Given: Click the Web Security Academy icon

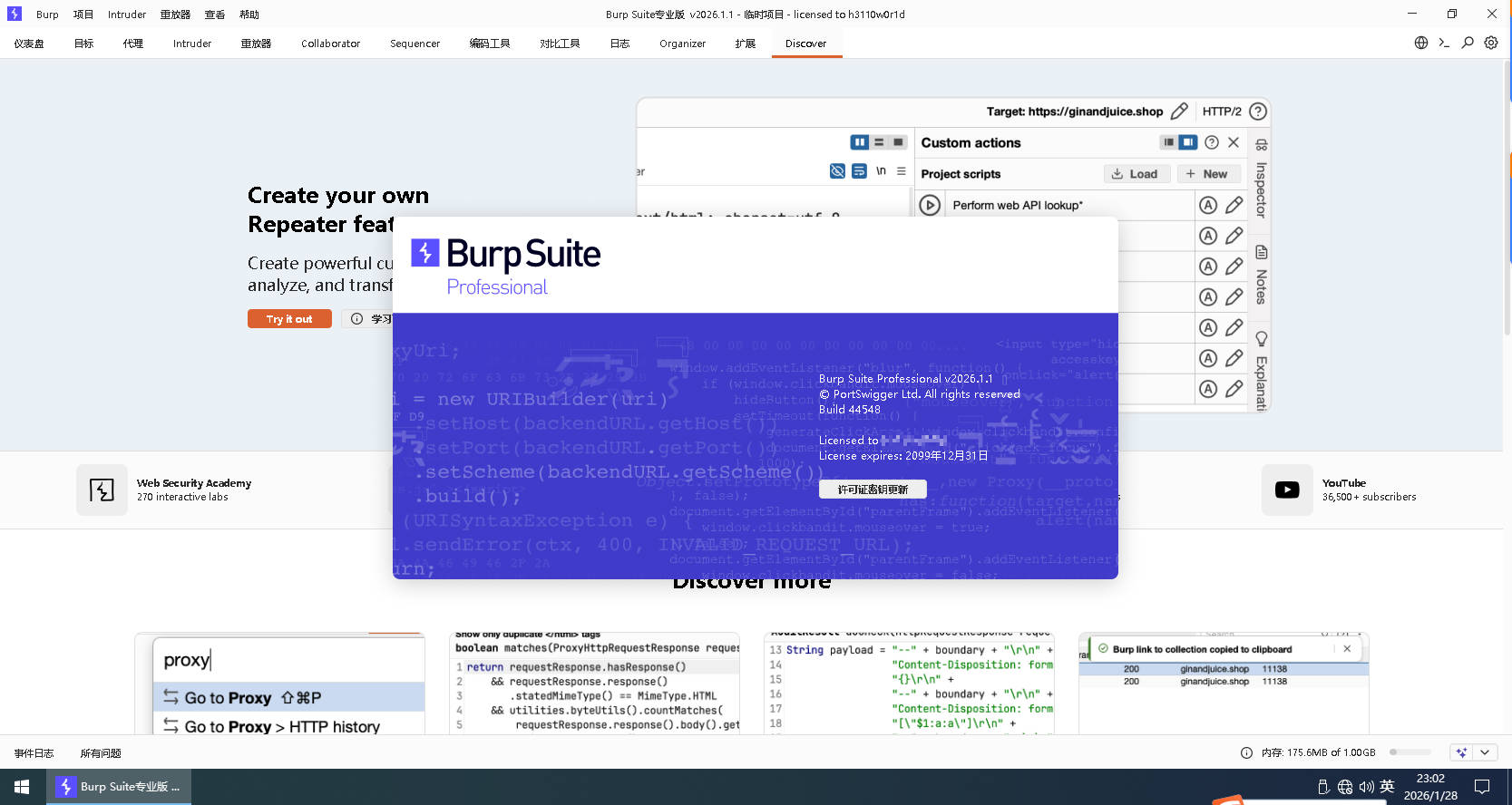Looking at the screenshot, I should tap(102, 490).
